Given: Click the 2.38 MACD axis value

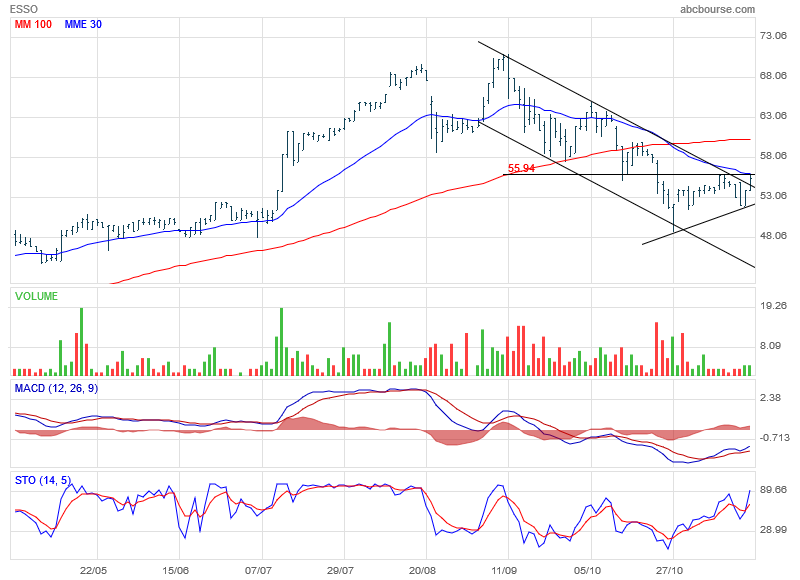Looking at the screenshot, I should pos(770,398).
